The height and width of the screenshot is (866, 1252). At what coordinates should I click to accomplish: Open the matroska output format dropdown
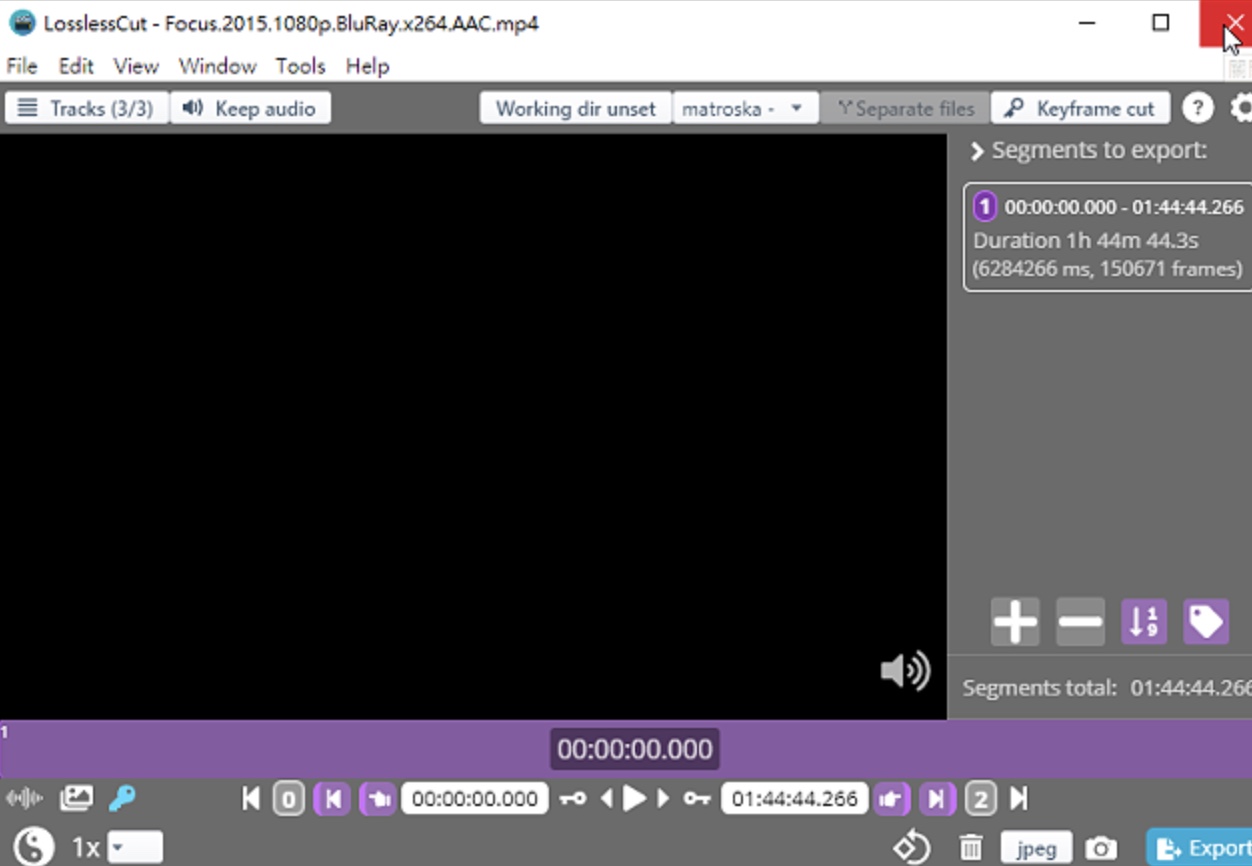click(744, 108)
